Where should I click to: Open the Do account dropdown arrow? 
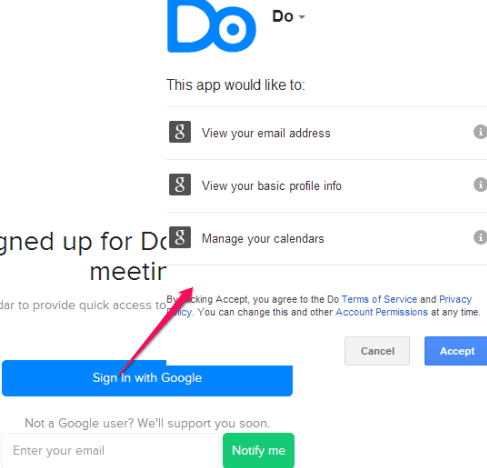[x=302, y=17]
